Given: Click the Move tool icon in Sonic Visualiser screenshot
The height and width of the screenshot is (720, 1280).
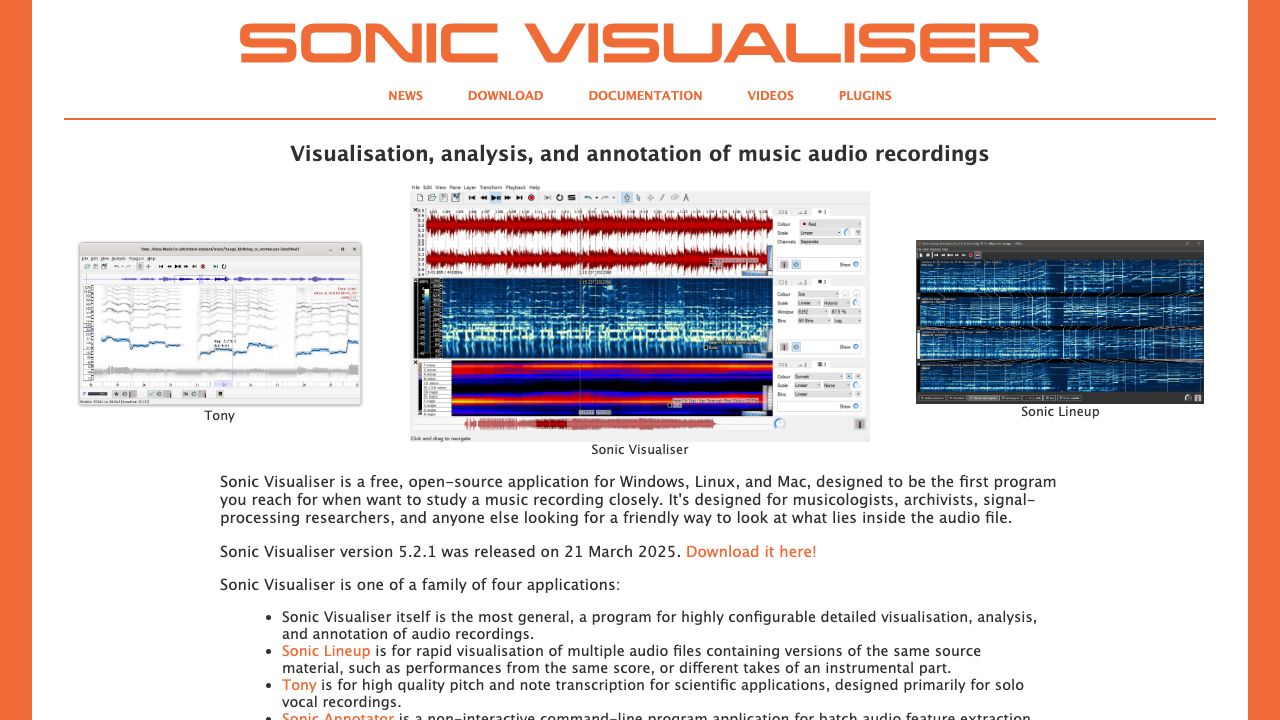Looking at the screenshot, I should point(650,198).
